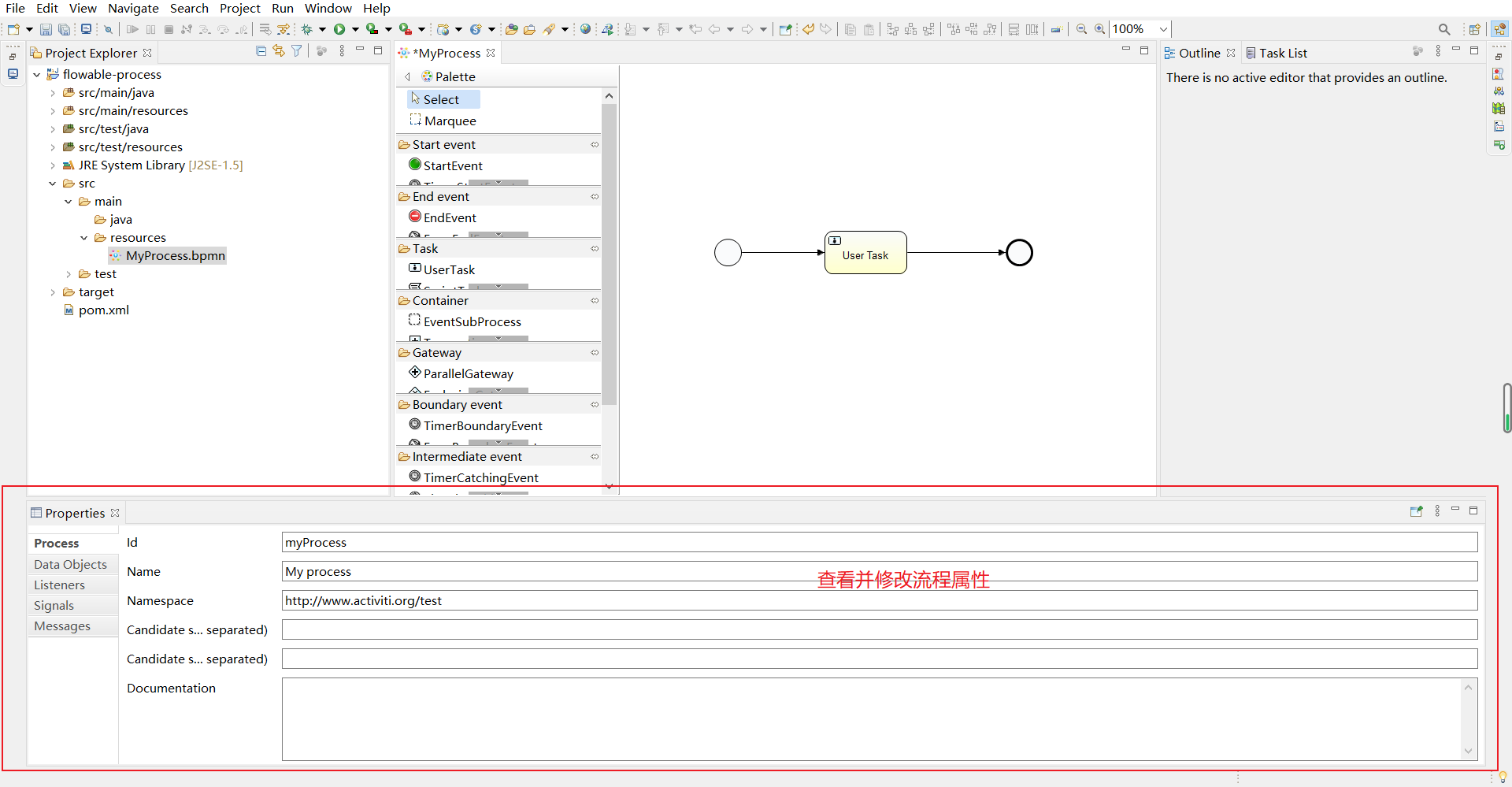
Task: Expand the src/main/java tree node
Action: click(x=52, y=92)
